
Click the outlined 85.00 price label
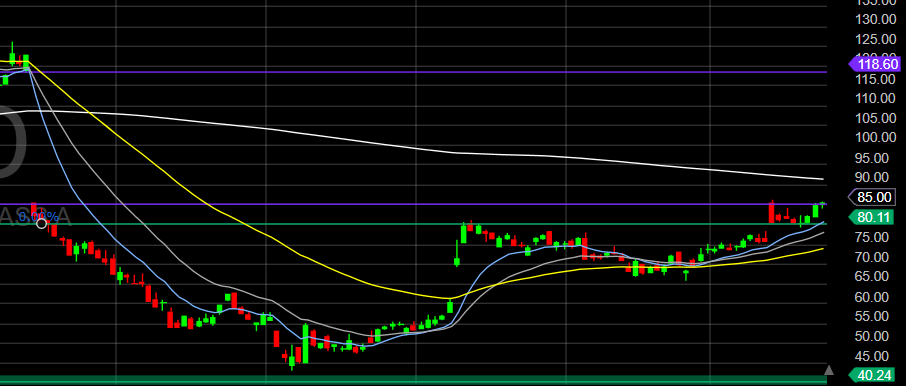pos(873,197)
